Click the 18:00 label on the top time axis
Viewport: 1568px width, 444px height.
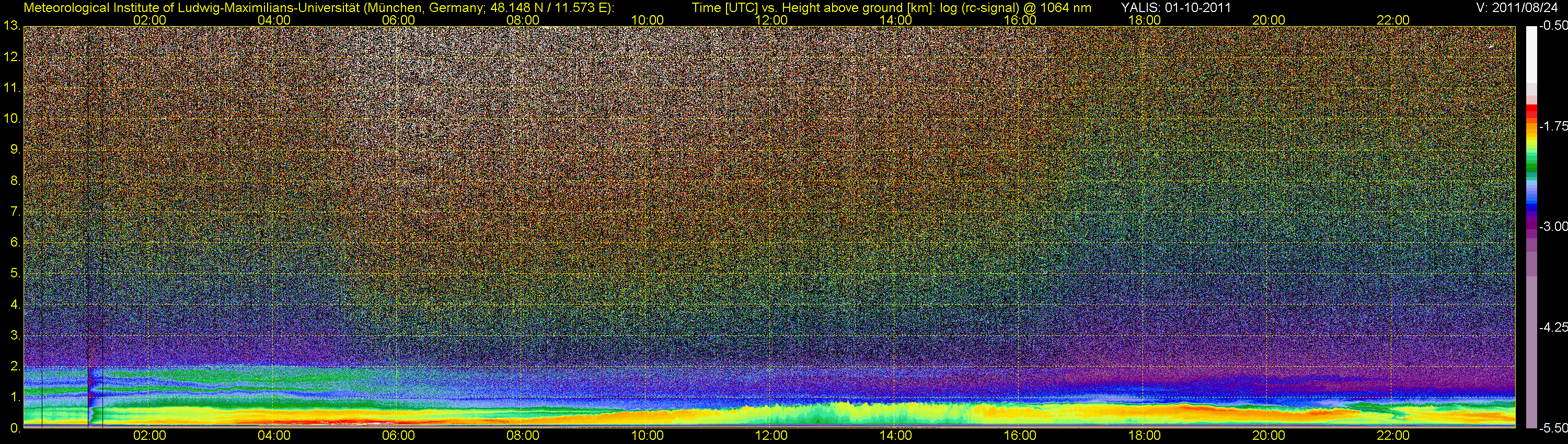point(1144,20)
